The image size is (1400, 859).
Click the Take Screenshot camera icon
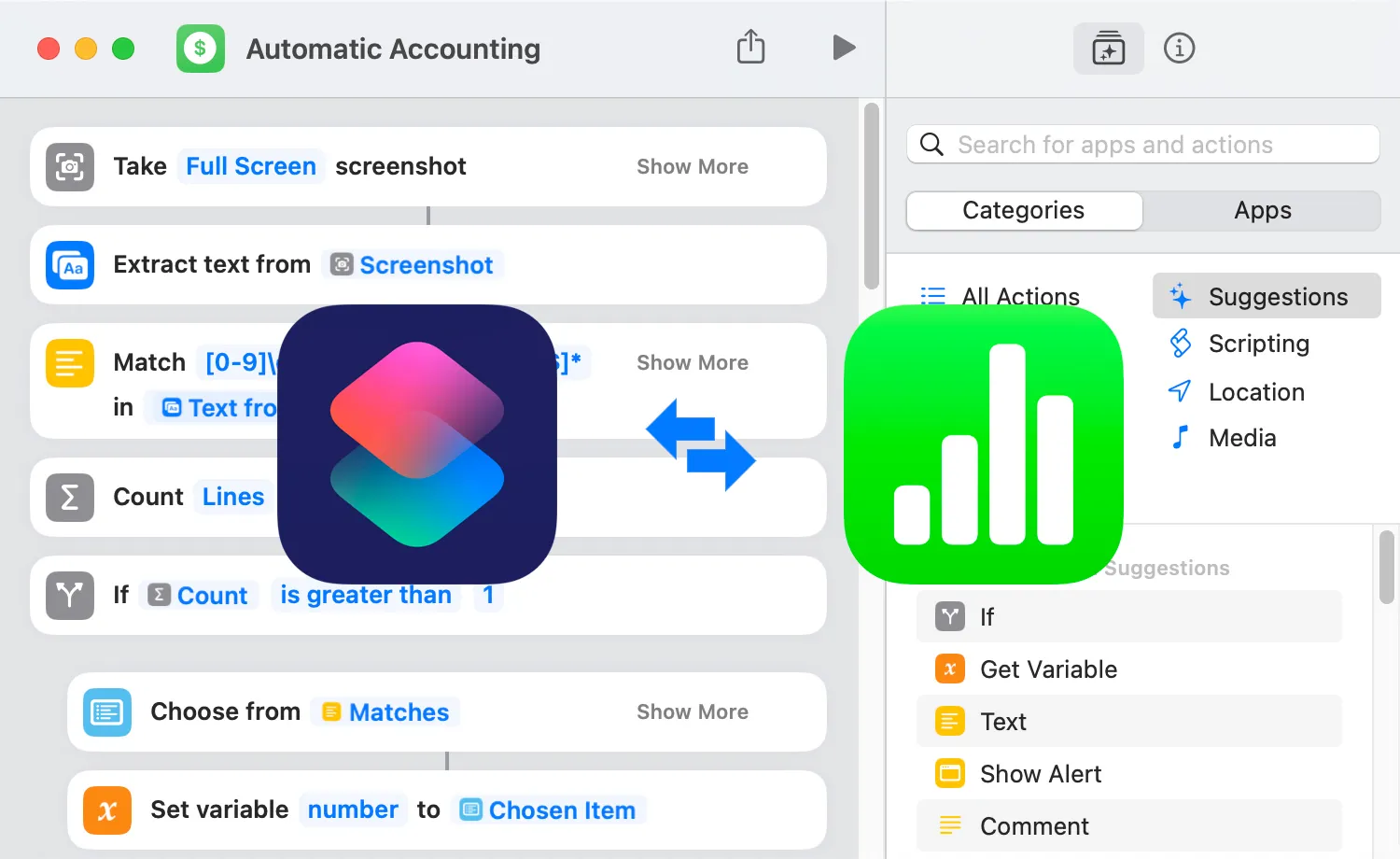[x=69, y=166]
